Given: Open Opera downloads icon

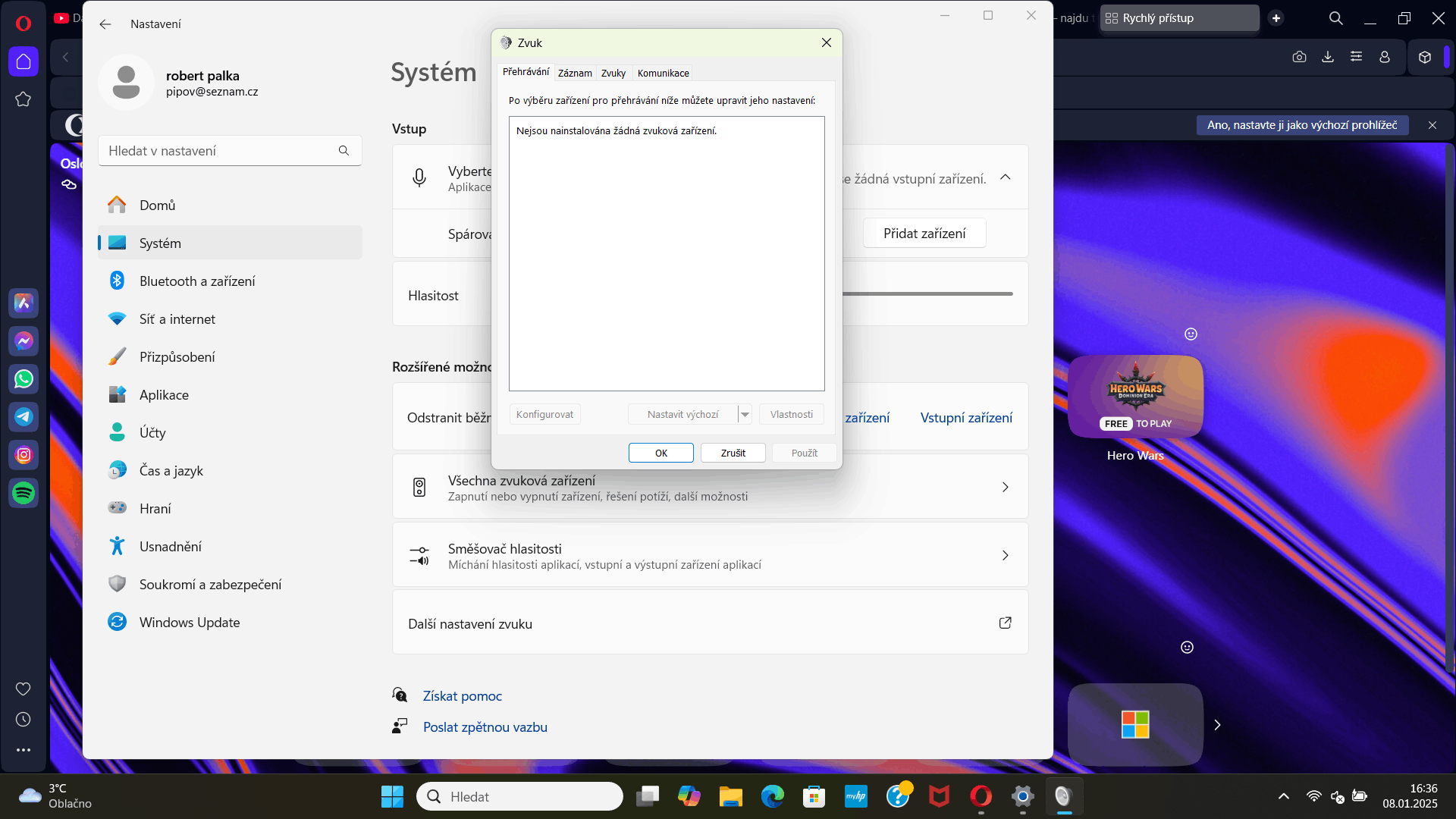Looking at the screenshot, I should 1327,57.
